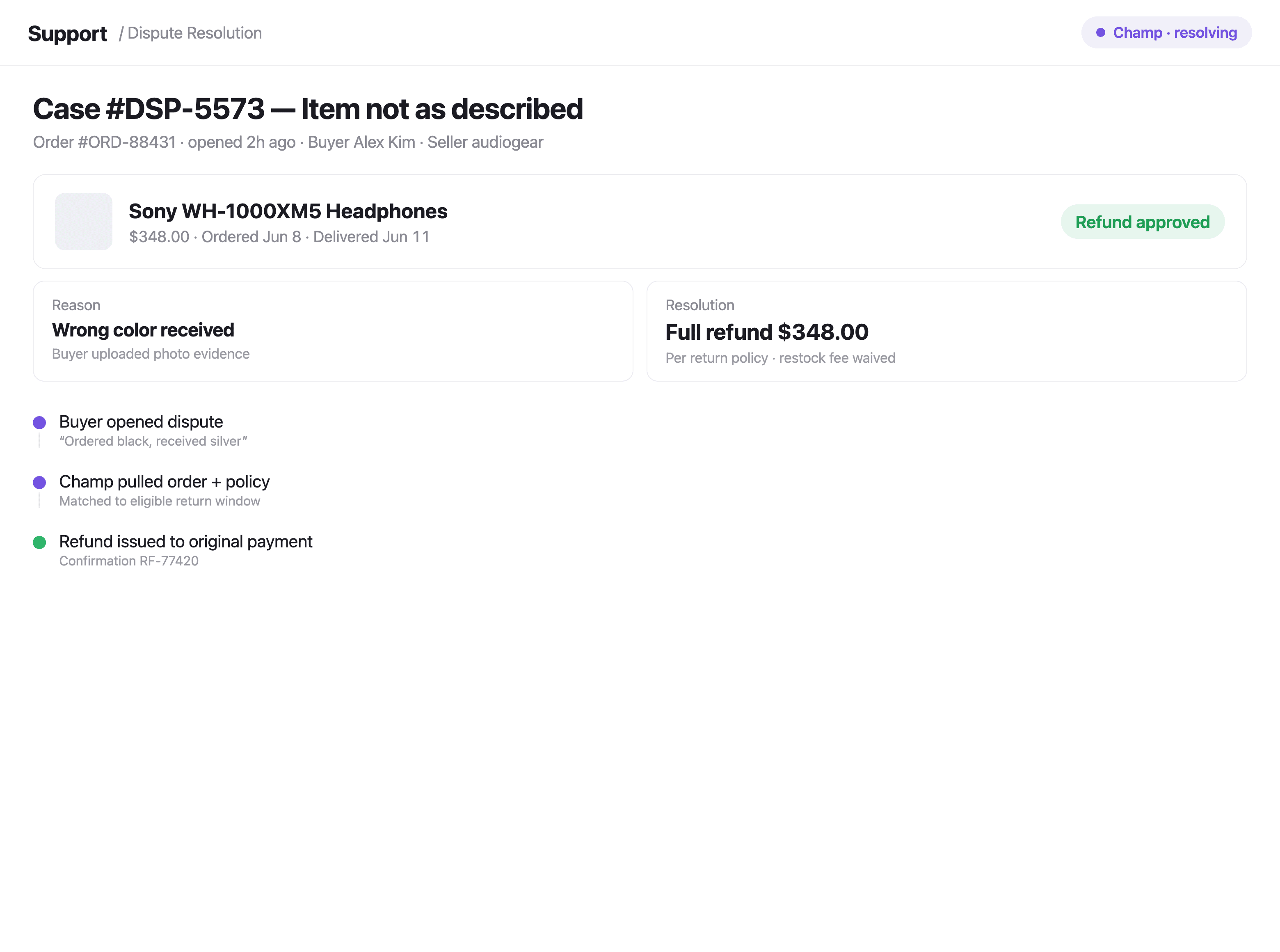Click the purple dot beside Buyer opened dispute
The width and height of the screenshot is (1280, 952).
39,422
